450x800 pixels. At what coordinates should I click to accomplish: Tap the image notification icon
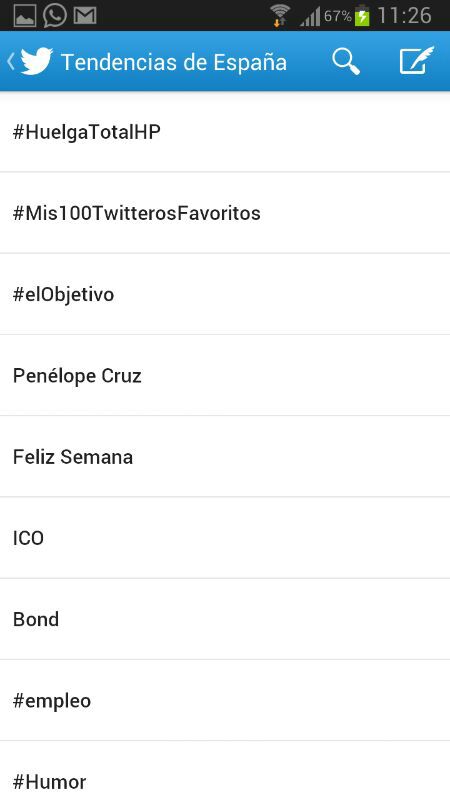[24, 16]
